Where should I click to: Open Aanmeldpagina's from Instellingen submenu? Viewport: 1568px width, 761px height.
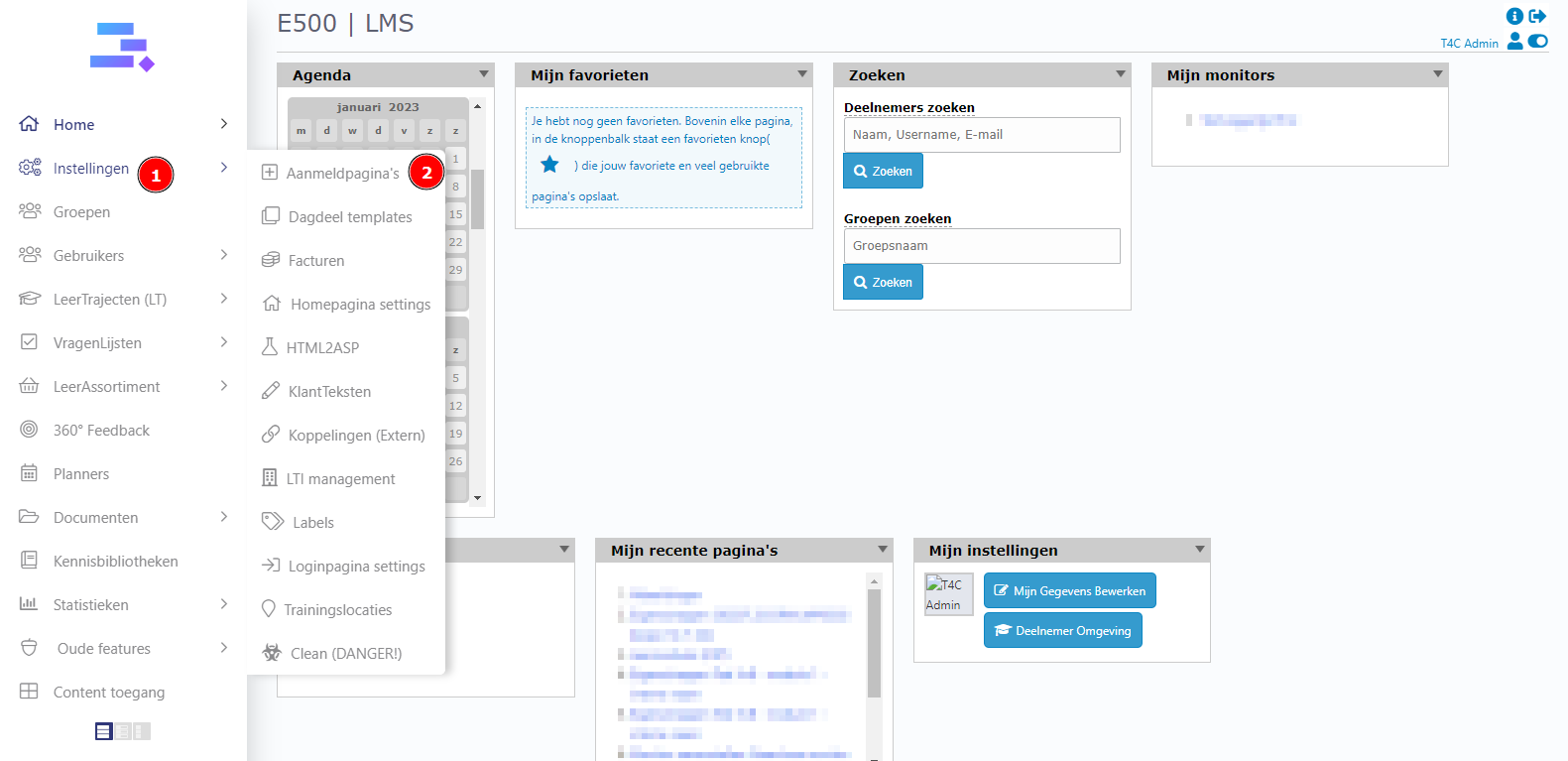[x=342, y=174]
